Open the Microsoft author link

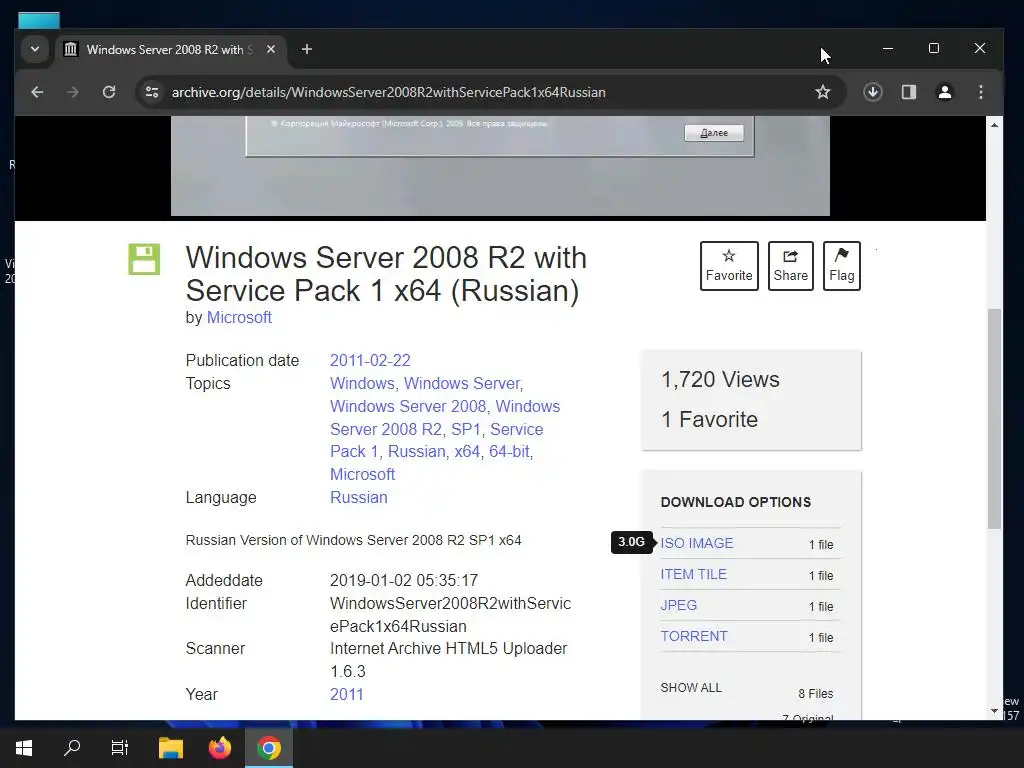click(x=239, y=317)
